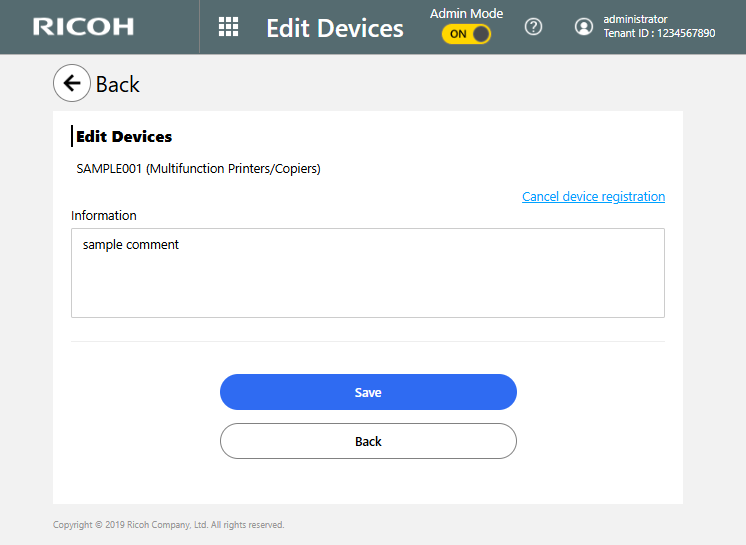Viewport: 746px width, 545px height.
Task: Click the Edit Devices title in top bar
Action: 334,28
